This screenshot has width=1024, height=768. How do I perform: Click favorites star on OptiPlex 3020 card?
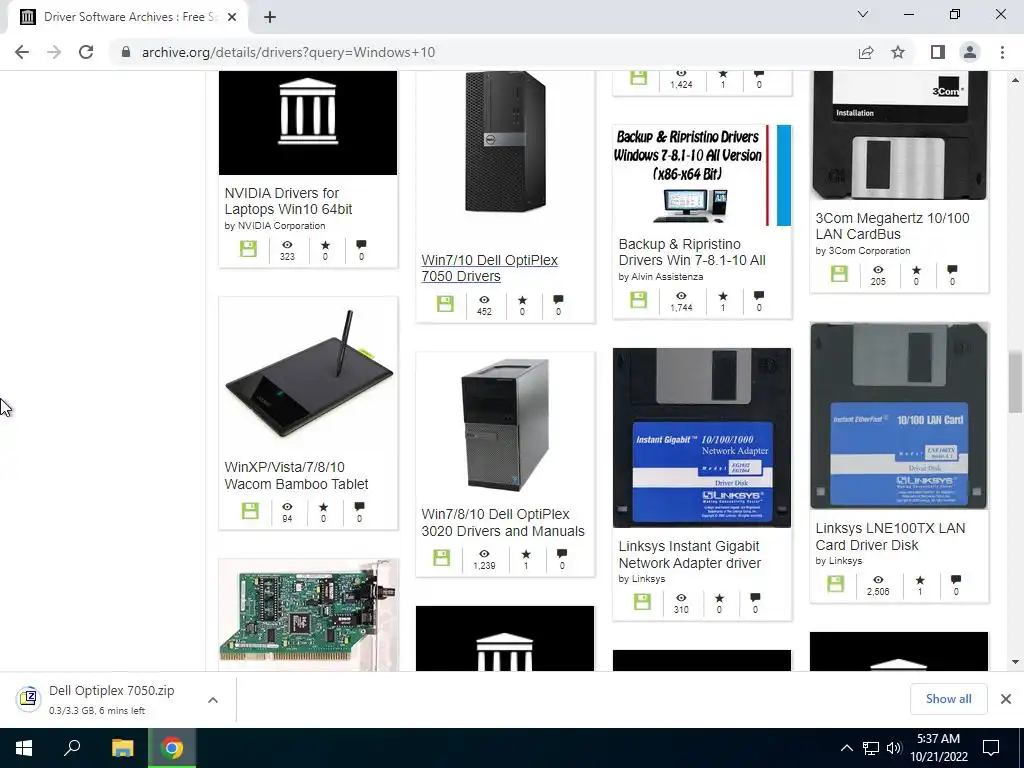pos(526,554)
